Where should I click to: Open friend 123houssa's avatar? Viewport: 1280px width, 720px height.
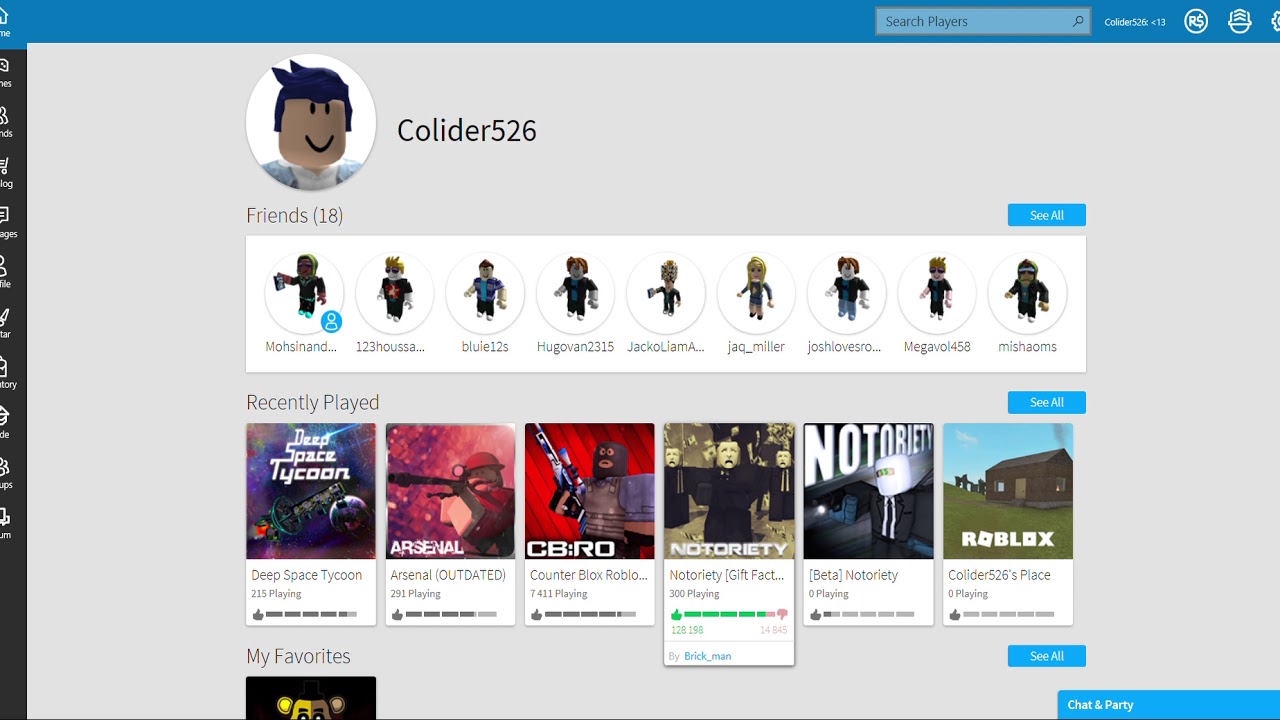click(395, 293)
